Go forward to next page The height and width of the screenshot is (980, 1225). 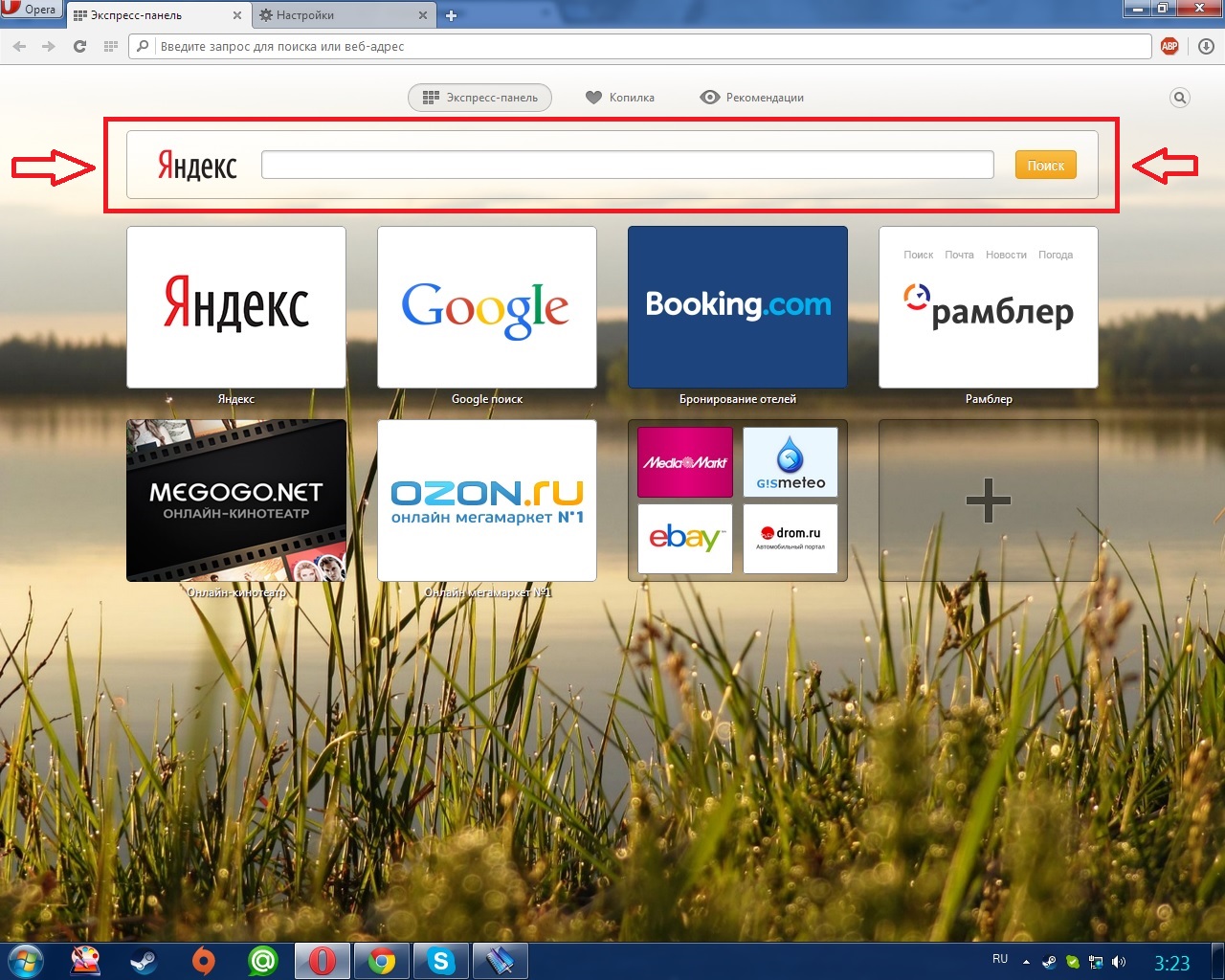49,46
